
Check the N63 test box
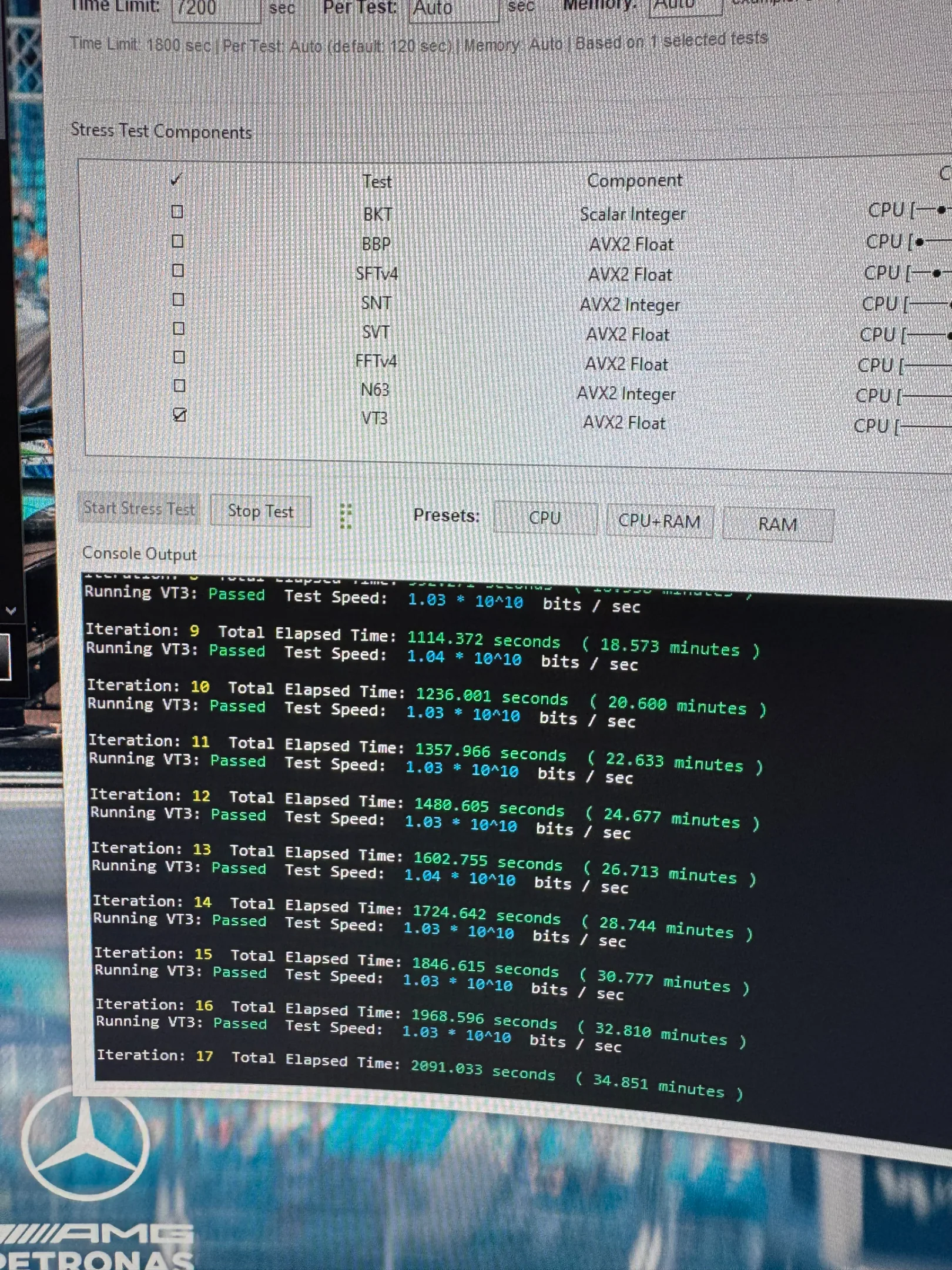pyautogui.click(x=180, y=386)
